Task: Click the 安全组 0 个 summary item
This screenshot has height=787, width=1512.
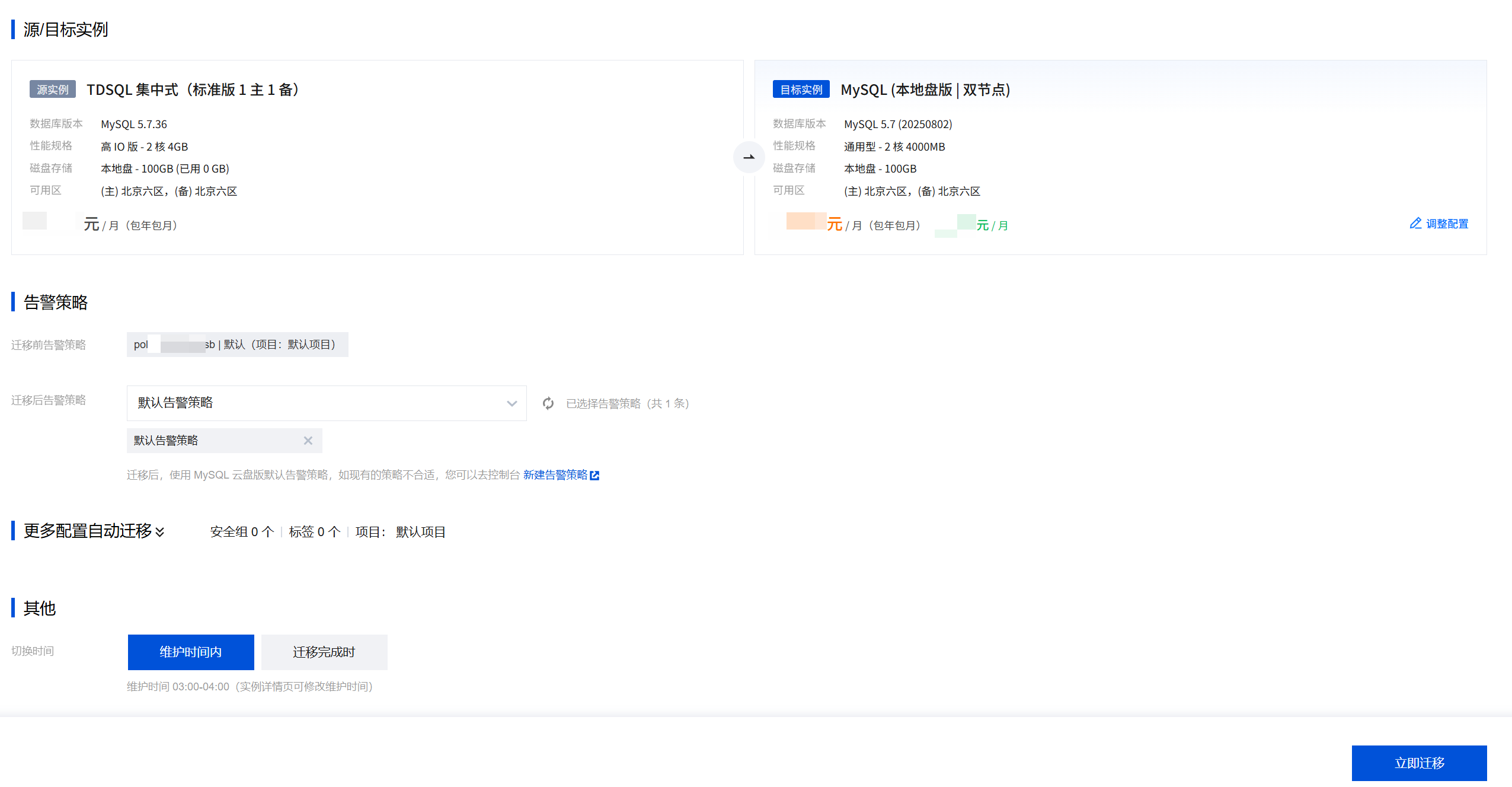Action: pos(242,532)
